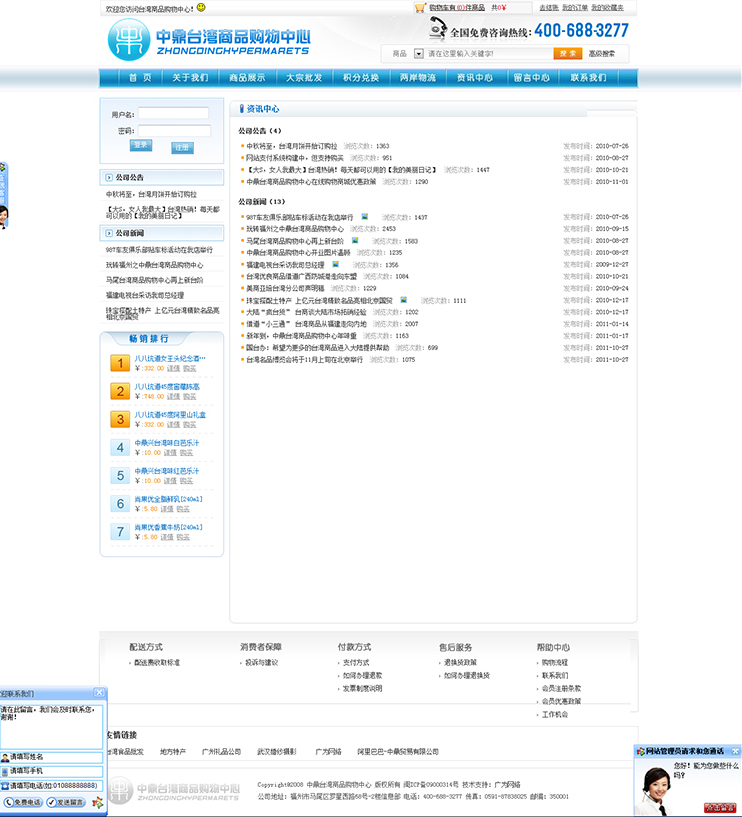The image size is (742, 817).
Task: Click the orange 搜索 search button
Action: (x=567, y=53)
